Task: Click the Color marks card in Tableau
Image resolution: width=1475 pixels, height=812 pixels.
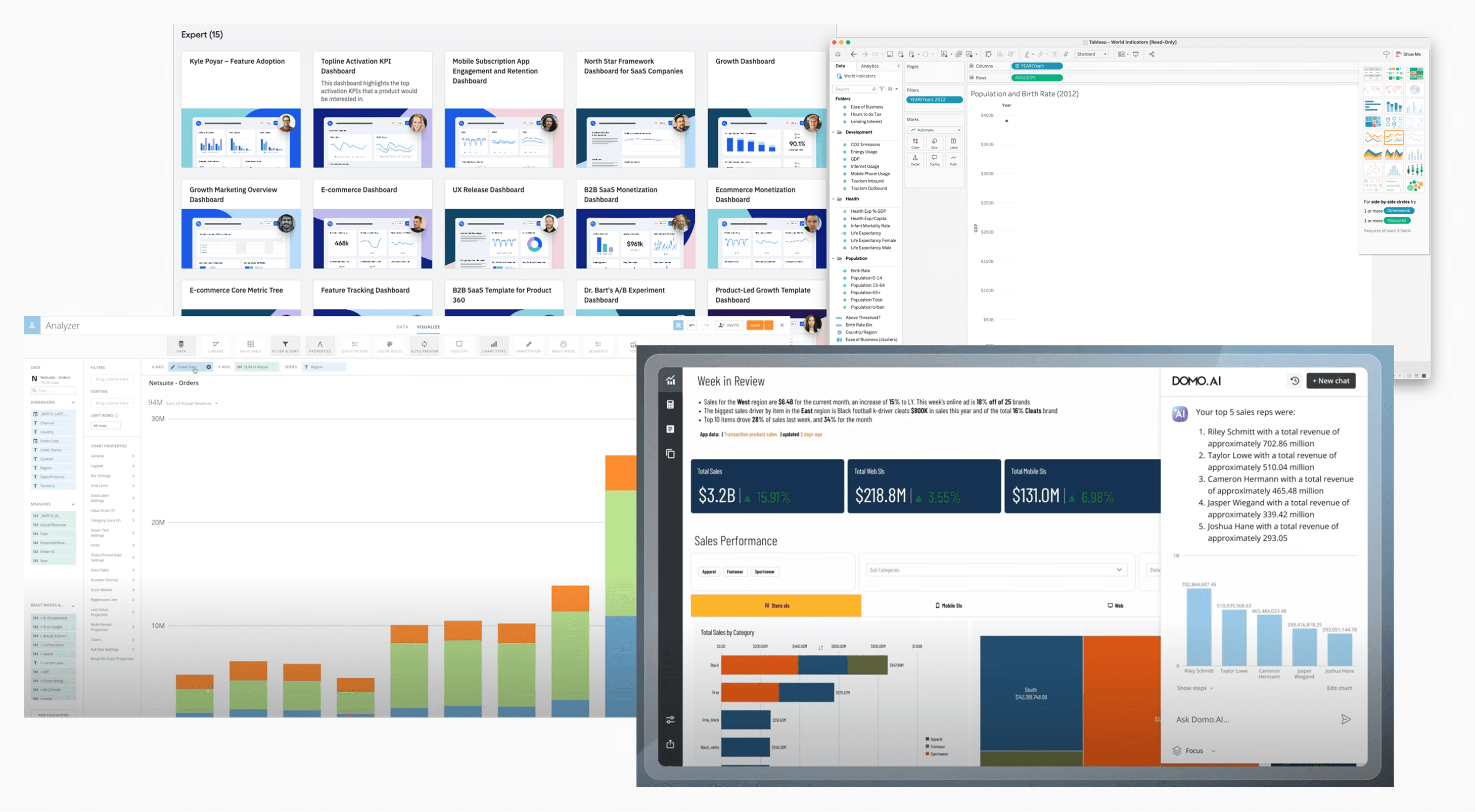Action: 915,143
